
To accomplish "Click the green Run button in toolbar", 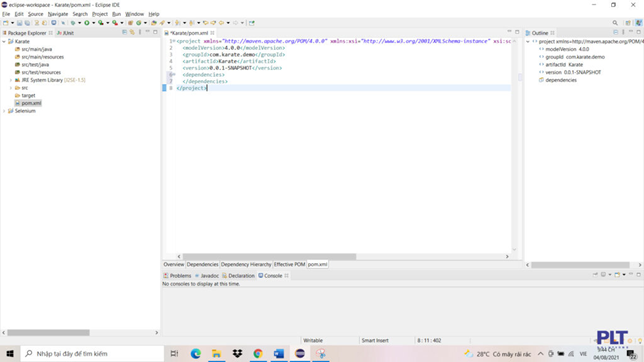I will pyautogui.click(x=87, y=23).
